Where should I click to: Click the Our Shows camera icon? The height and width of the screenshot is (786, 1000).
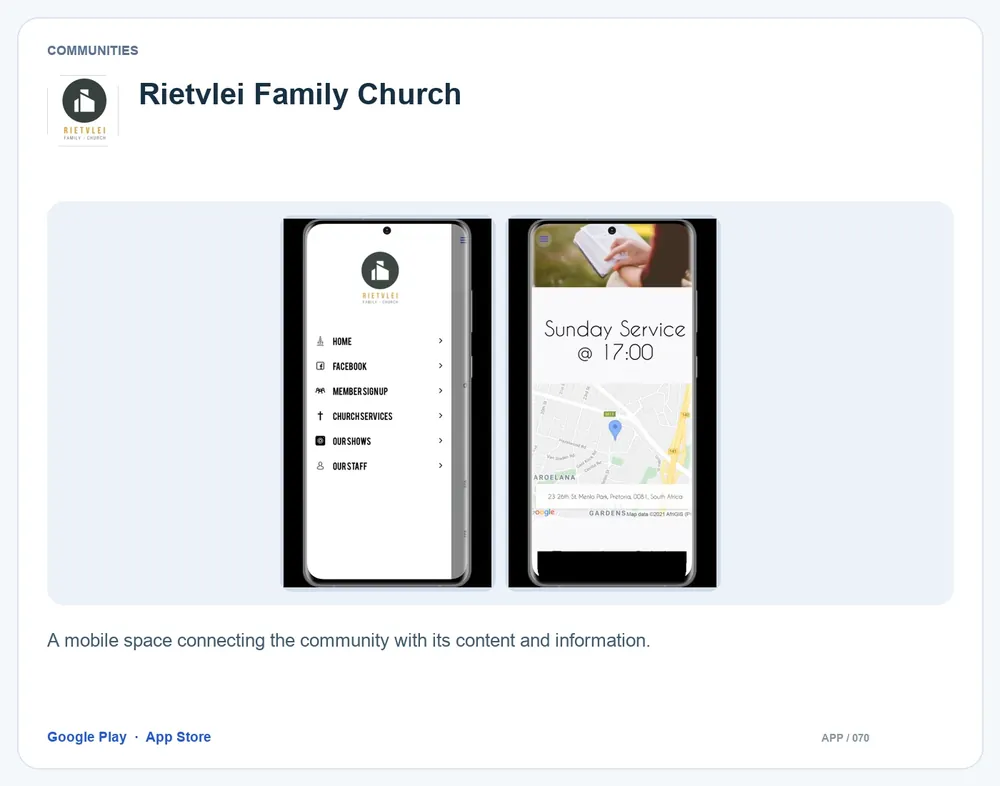320,441
